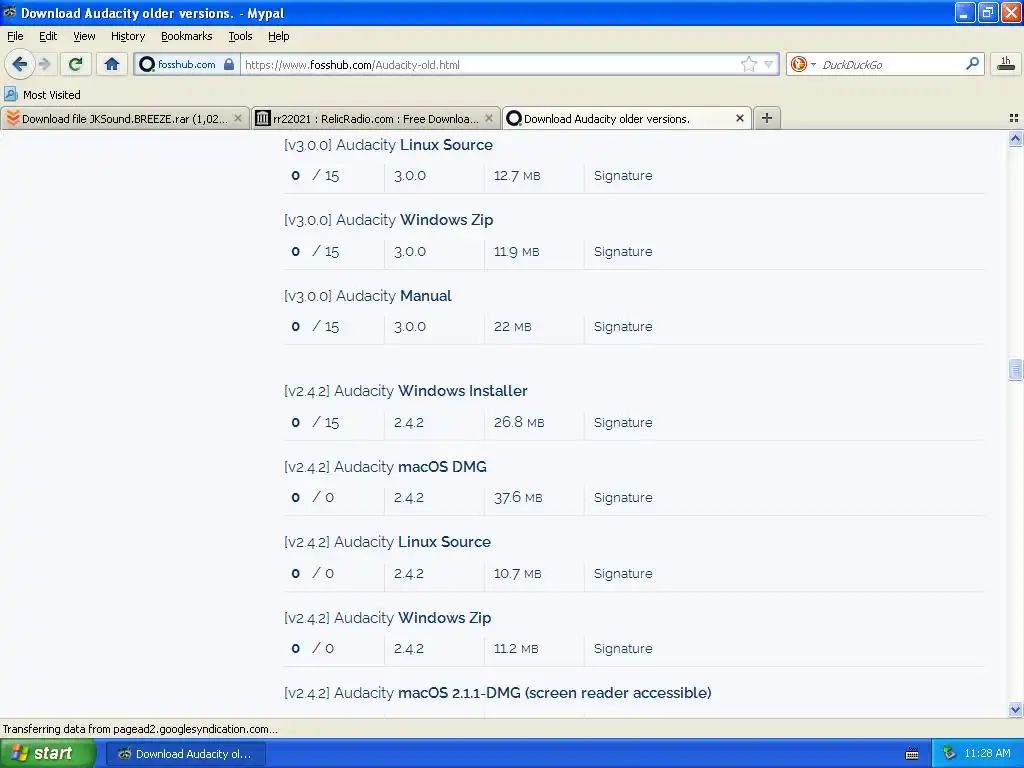Close the RelicRadio.com tab
The image size is (1024, 768).
point(488,118)
